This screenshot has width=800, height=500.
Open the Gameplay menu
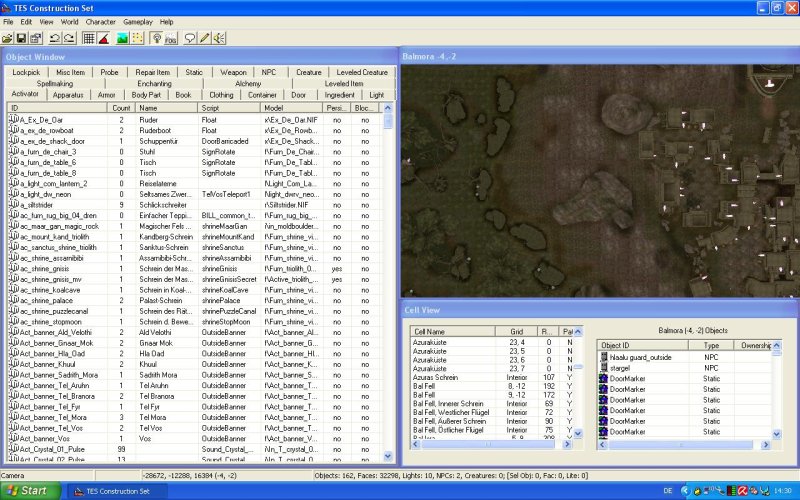(x=137, y=21)
